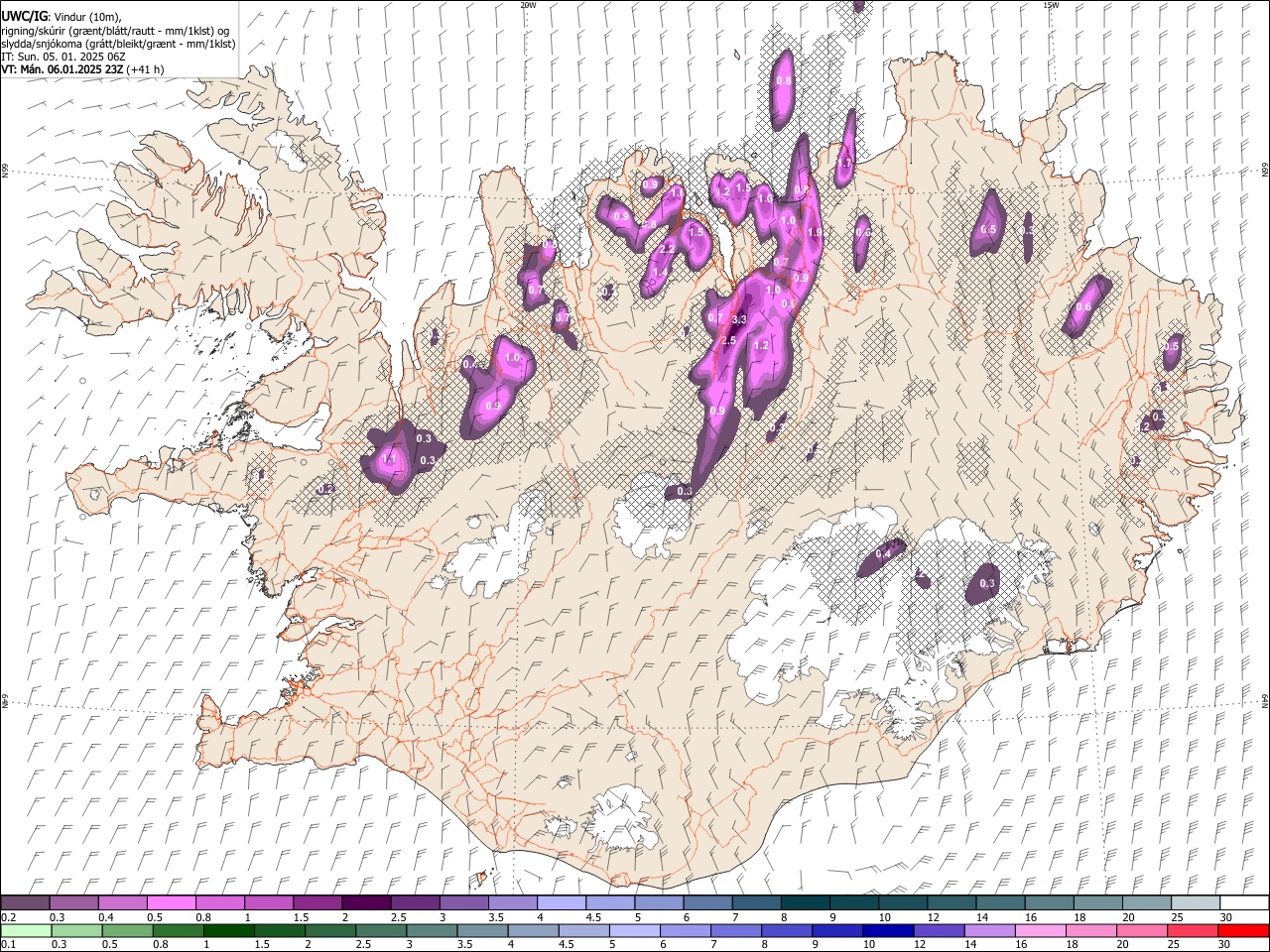Viewport: 1270px width, 952px height.
Task: Click the bright red lower legend swatch at 30
Action: tap(1242, 930)
